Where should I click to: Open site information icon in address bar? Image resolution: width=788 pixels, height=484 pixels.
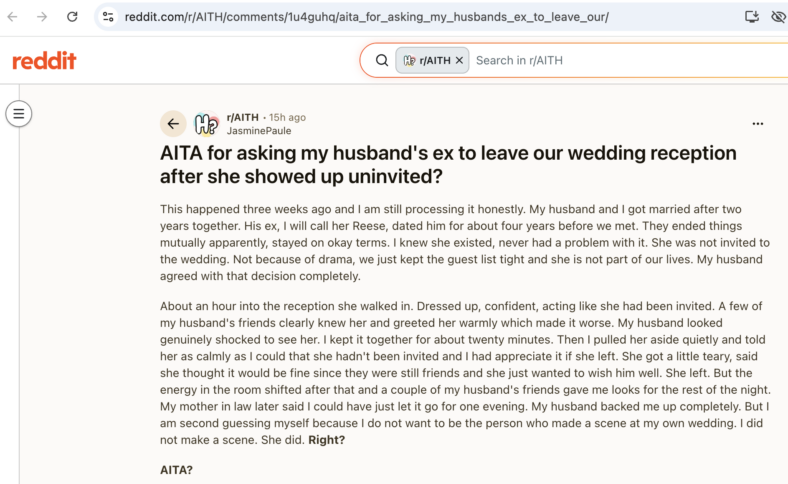(108, 17)
